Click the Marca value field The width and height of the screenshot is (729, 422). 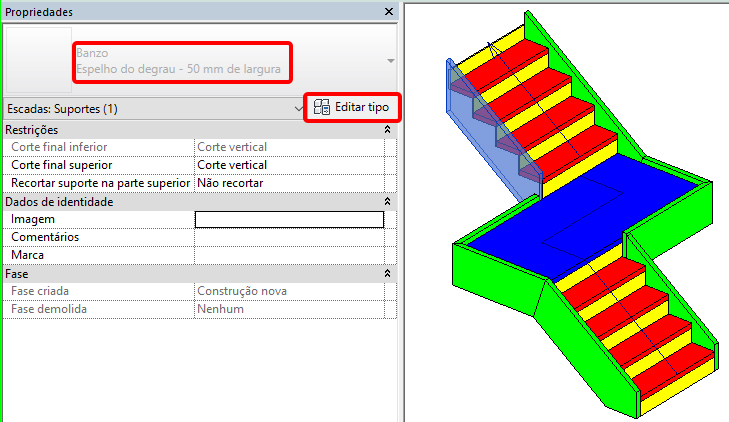coord(288,256)
